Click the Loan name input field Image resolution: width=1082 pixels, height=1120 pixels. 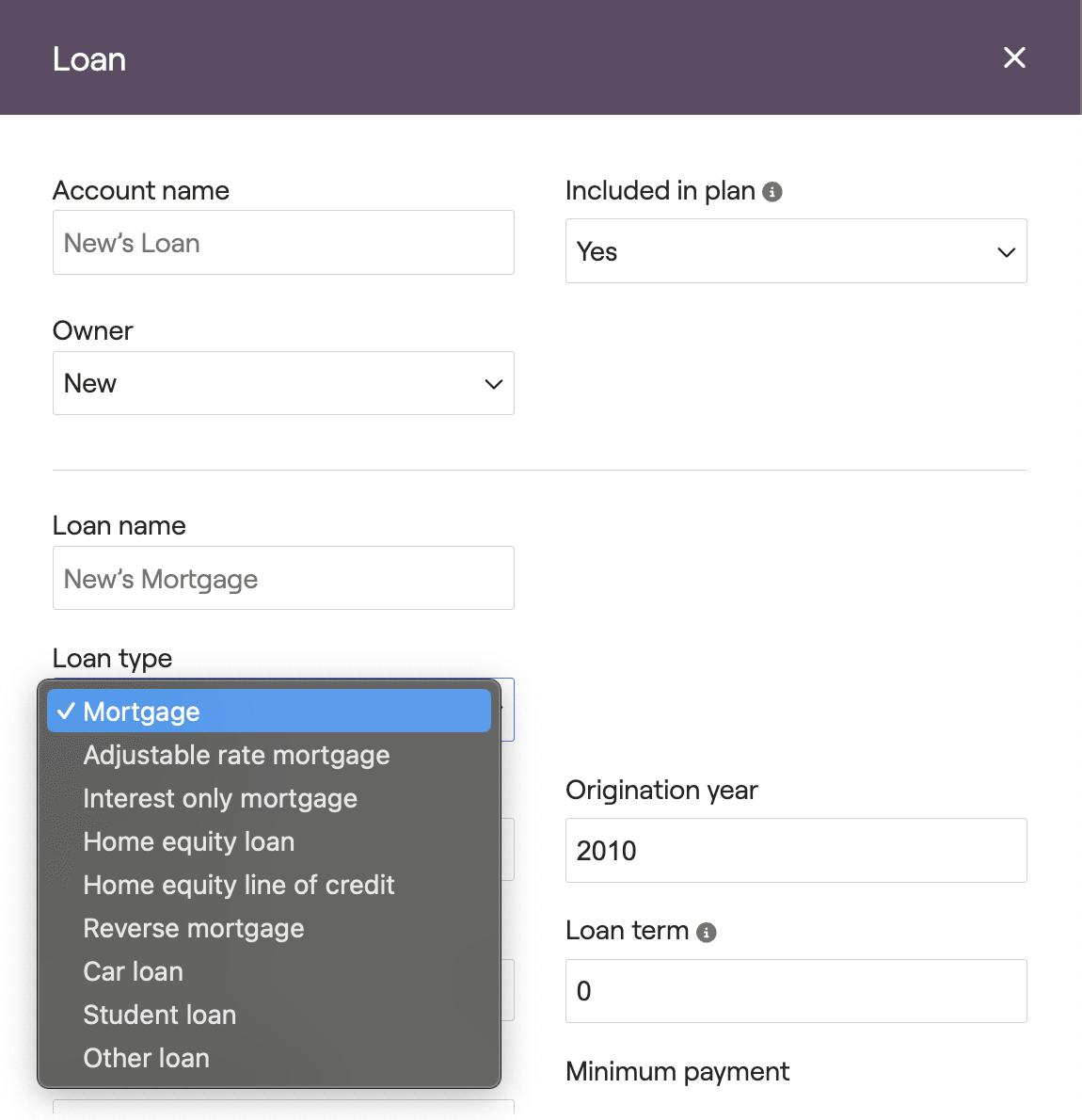pos(283,578)
